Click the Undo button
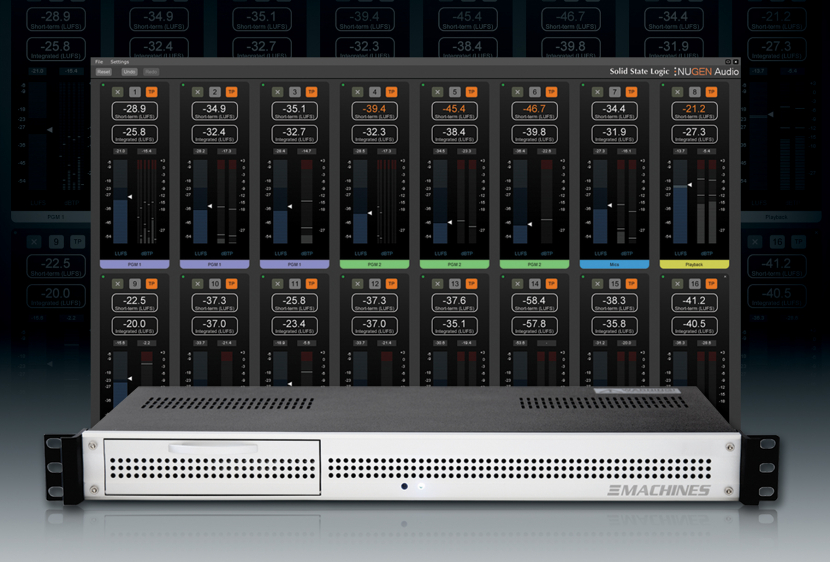 coord(129,72)
